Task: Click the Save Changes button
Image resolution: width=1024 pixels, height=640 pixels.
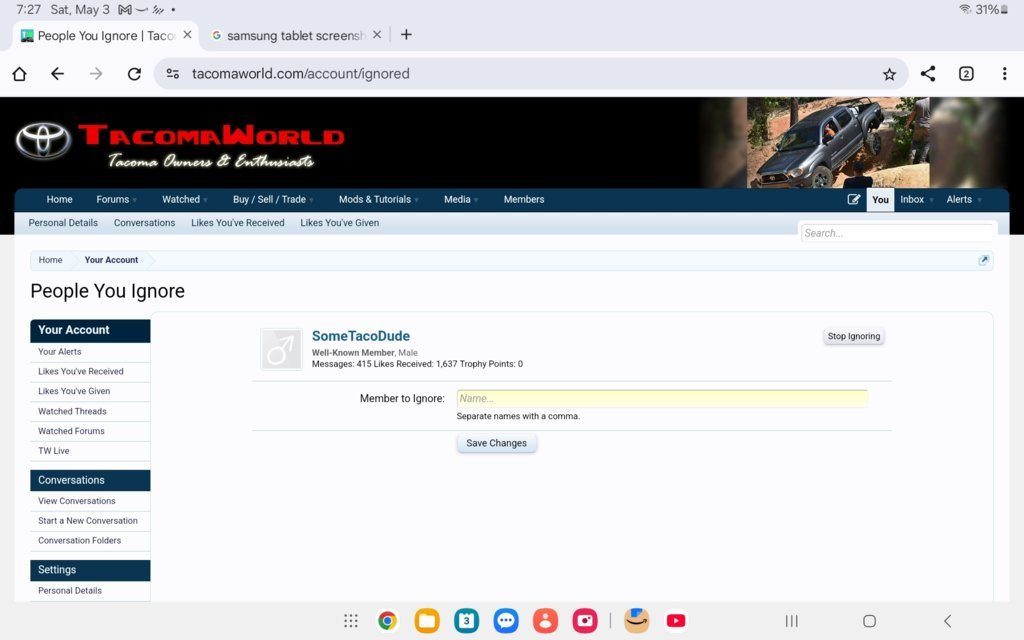Action: coord(496,443)
